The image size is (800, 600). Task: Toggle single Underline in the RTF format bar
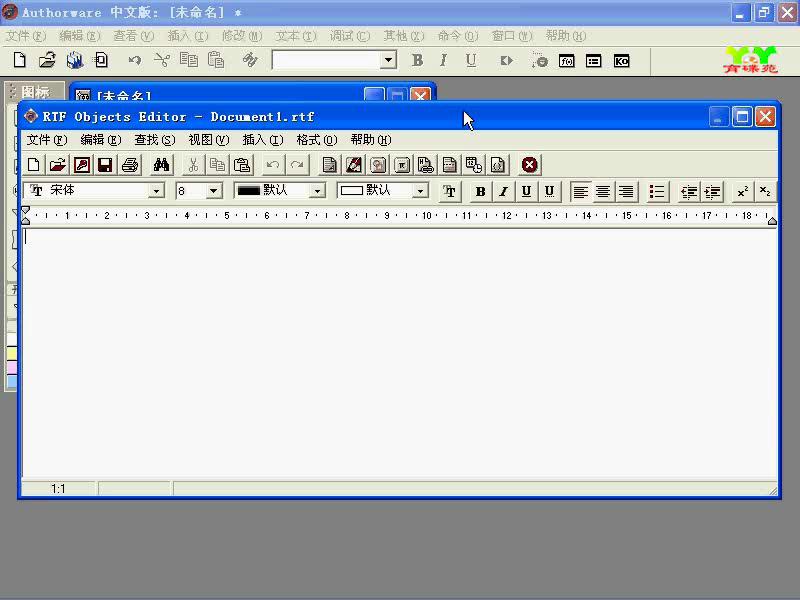[527, 192]
